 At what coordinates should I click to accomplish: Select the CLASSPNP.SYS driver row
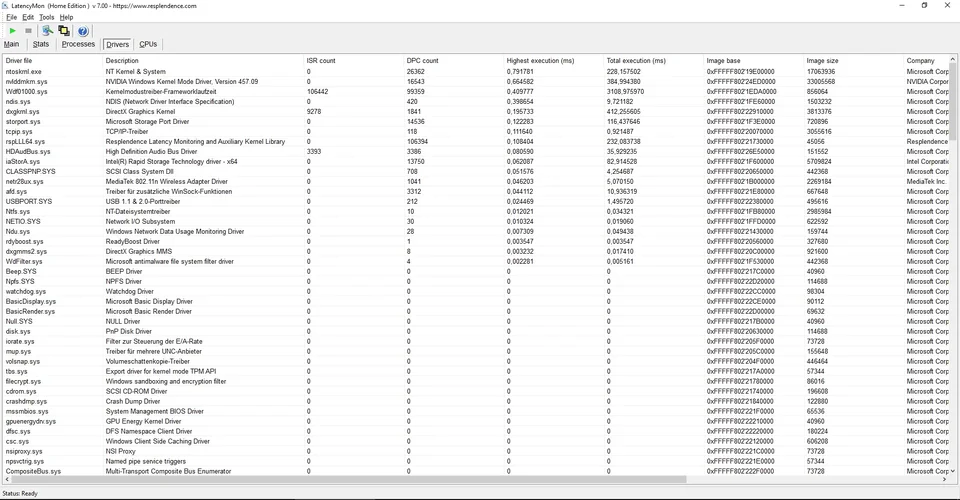click(476, 171)
